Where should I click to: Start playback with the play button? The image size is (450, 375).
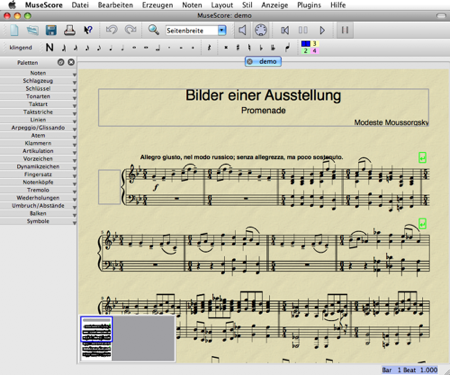coord(322,30)
